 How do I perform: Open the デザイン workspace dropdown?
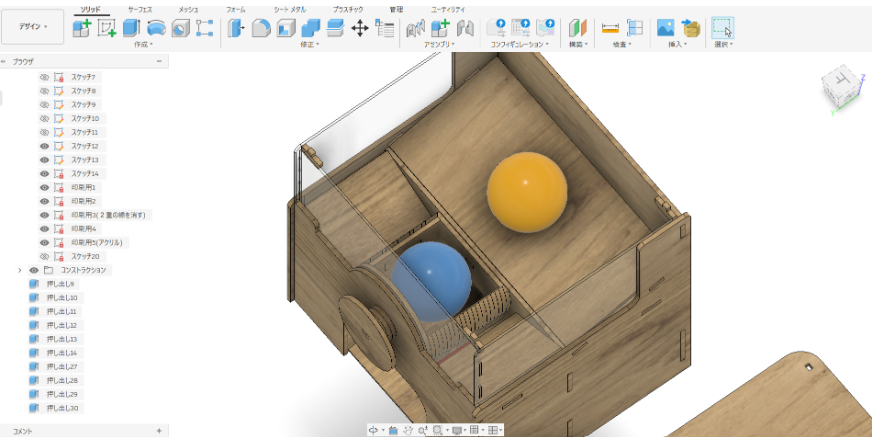(33, 27)
